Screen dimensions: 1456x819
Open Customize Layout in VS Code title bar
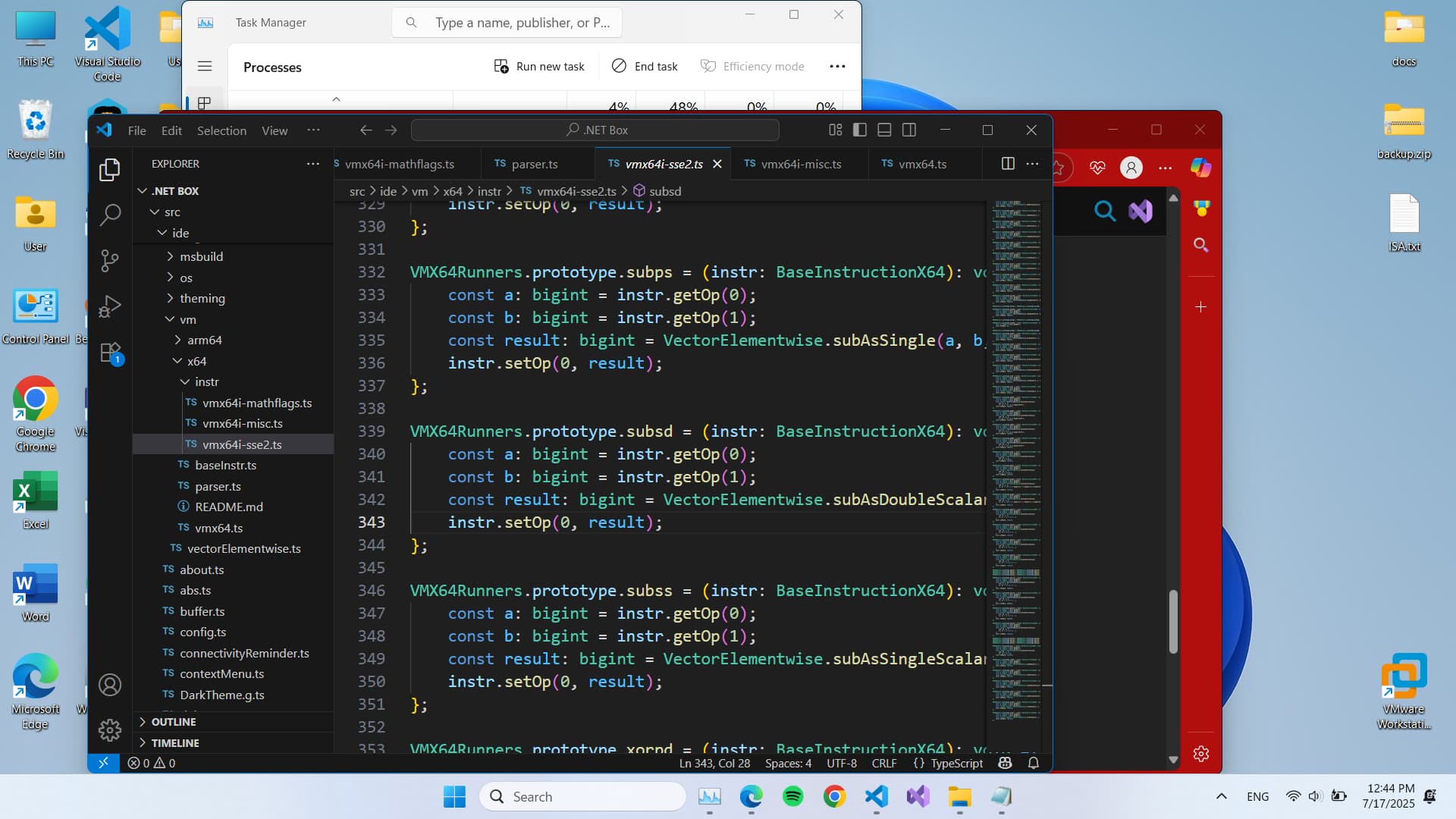(x=836, y=130)
